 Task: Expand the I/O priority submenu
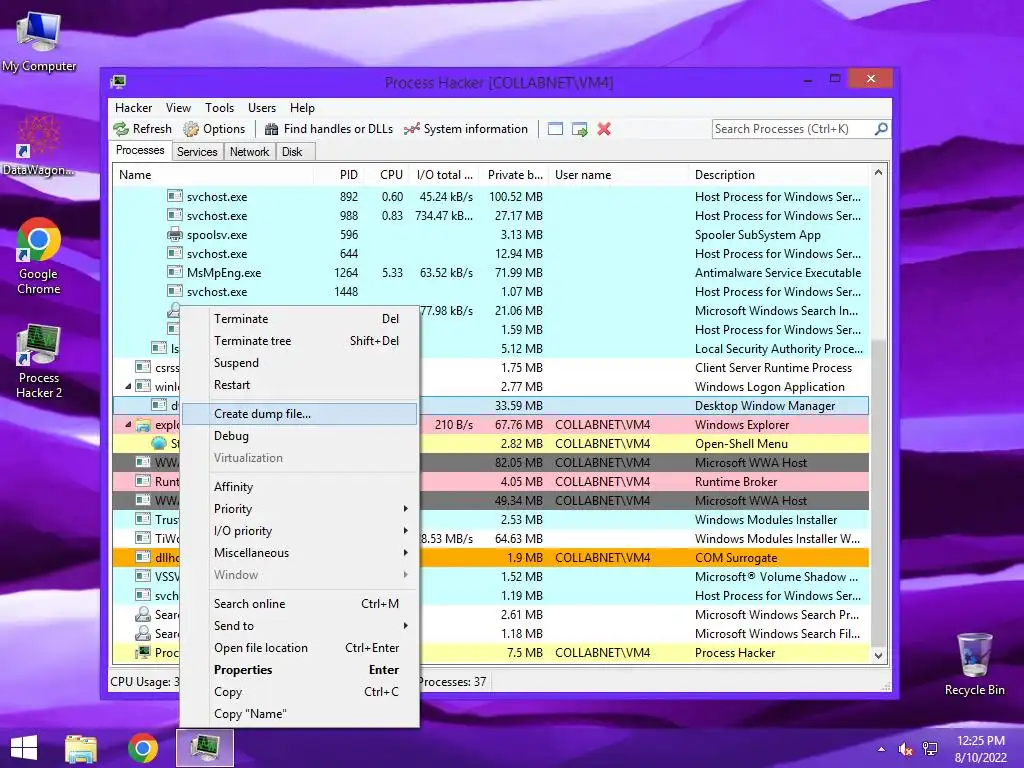(x=299, y=532)
